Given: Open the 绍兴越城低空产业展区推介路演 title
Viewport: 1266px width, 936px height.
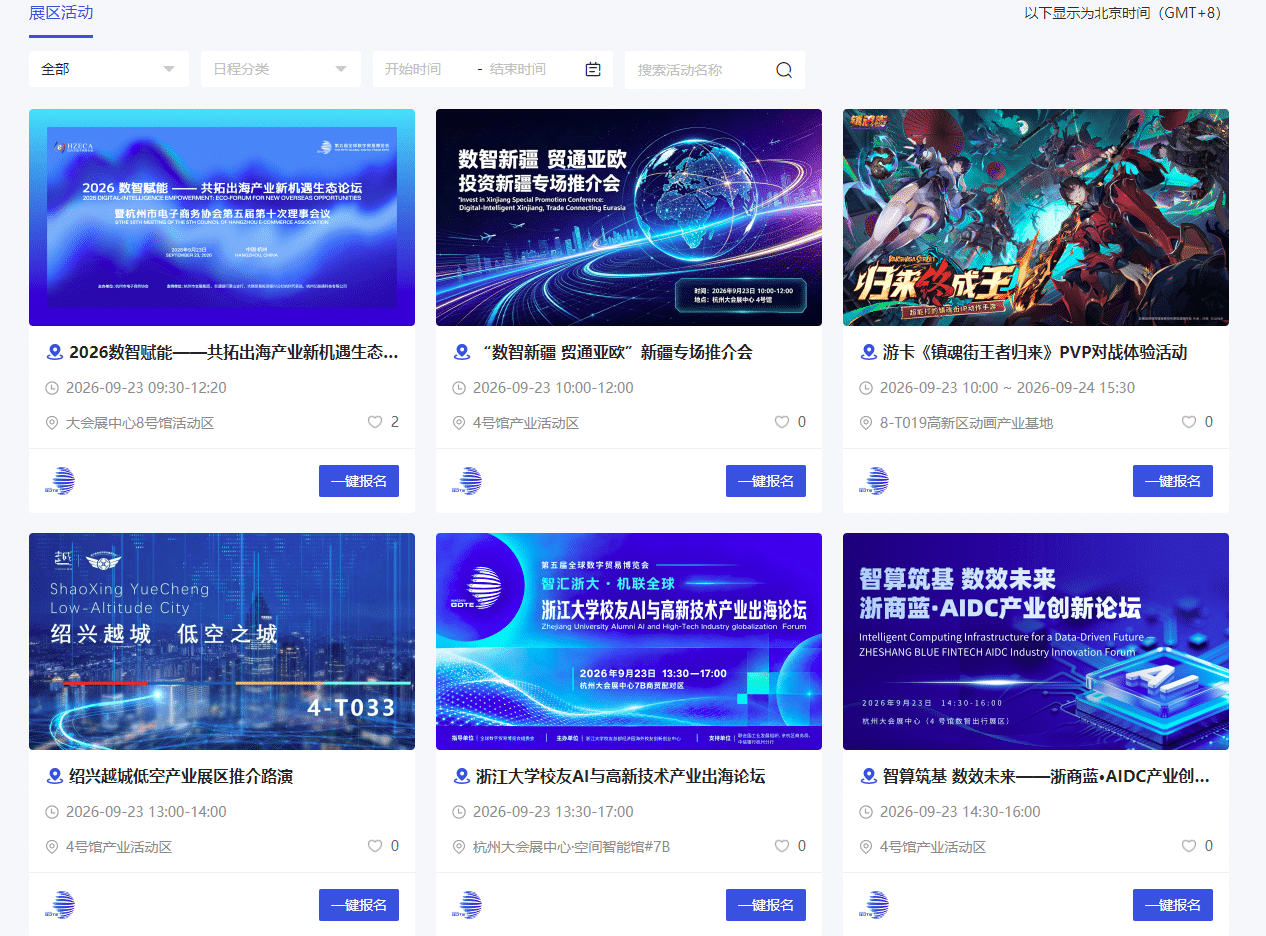Looking at the screenshot, I should coord(181,776).
